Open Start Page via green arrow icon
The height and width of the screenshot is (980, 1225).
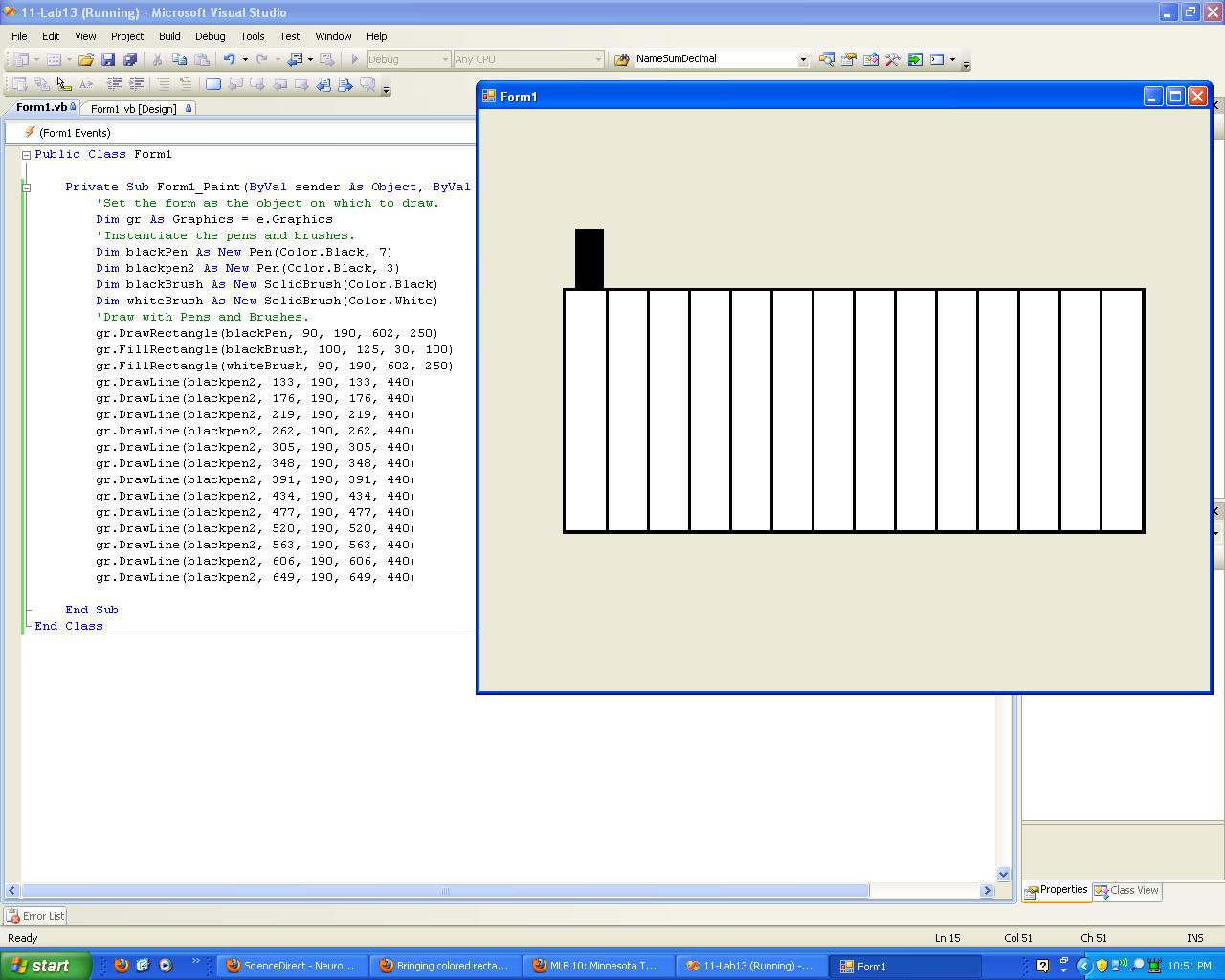point(914,59)
